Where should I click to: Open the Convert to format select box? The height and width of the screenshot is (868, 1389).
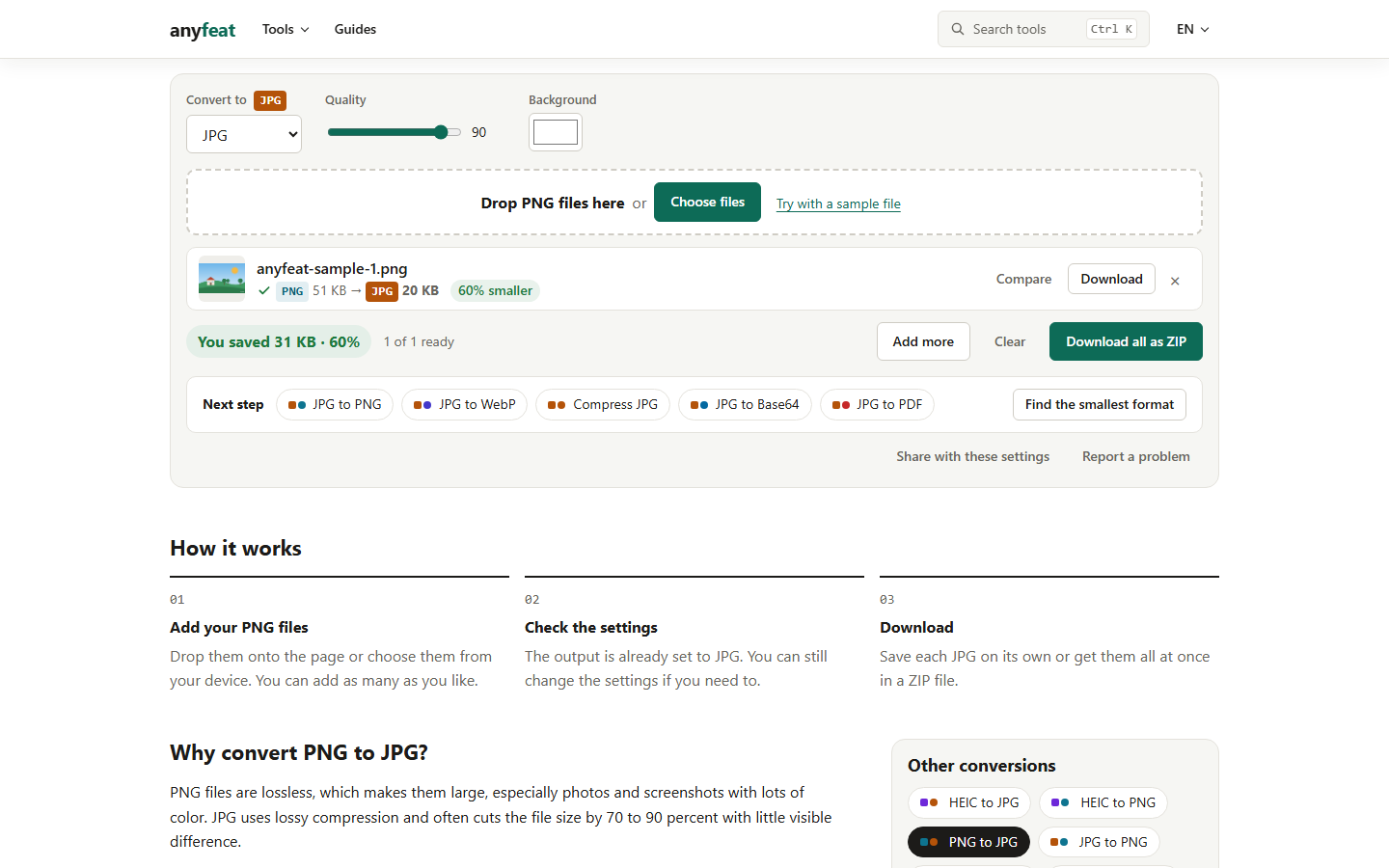point(244,134)
